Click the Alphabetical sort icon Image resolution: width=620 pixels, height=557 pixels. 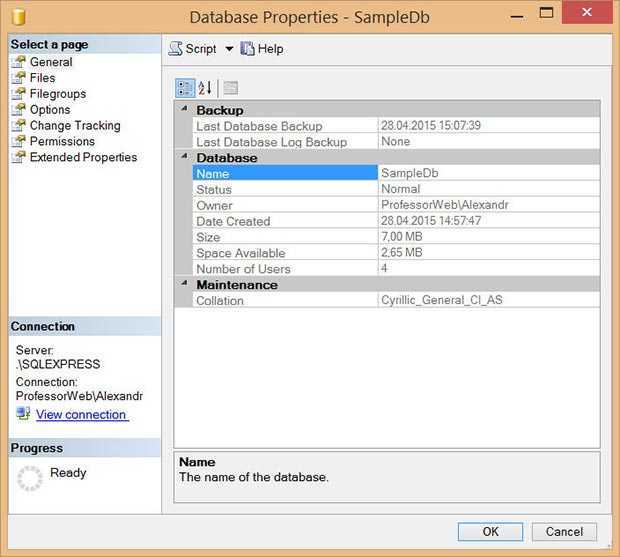coord(205,88)
